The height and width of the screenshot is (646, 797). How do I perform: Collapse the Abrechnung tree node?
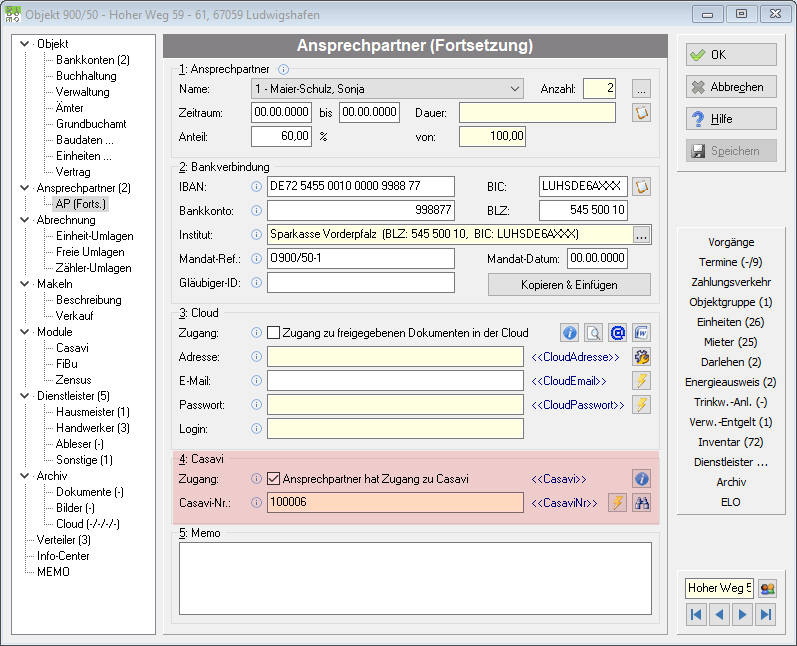coord(24,220)
